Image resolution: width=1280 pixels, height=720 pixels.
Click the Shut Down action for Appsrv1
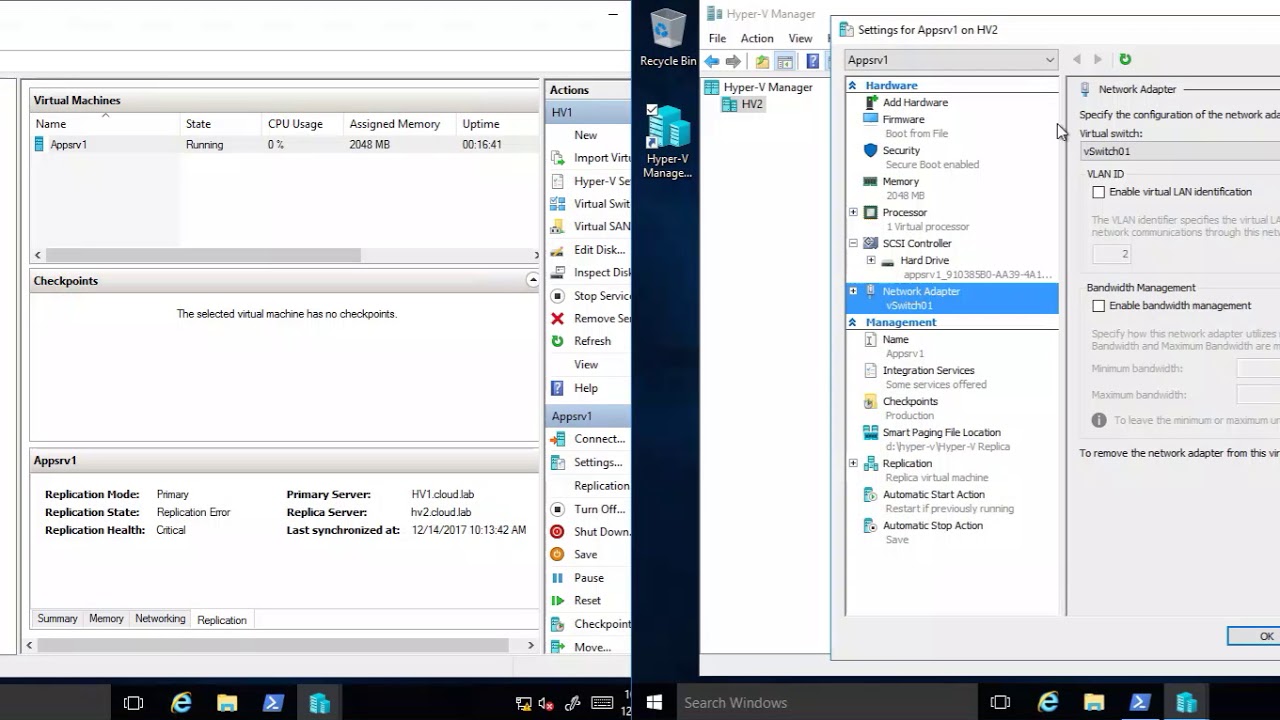coord(590,532)
